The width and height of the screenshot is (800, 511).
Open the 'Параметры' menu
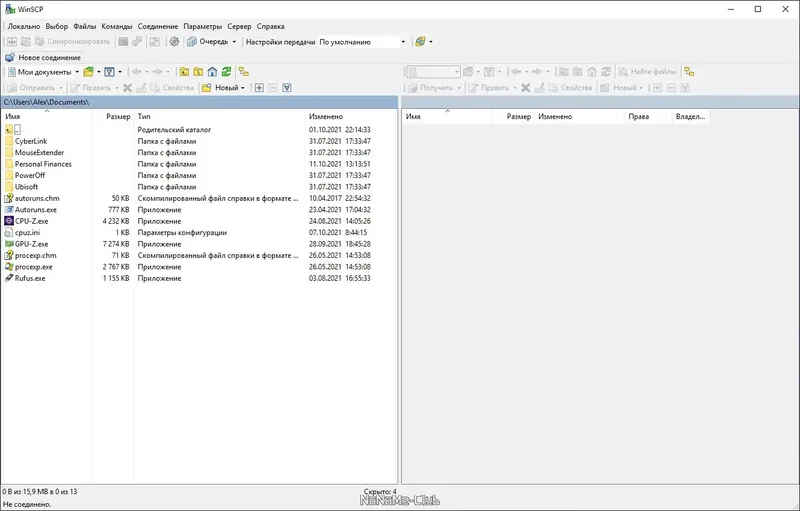[203, 27]
